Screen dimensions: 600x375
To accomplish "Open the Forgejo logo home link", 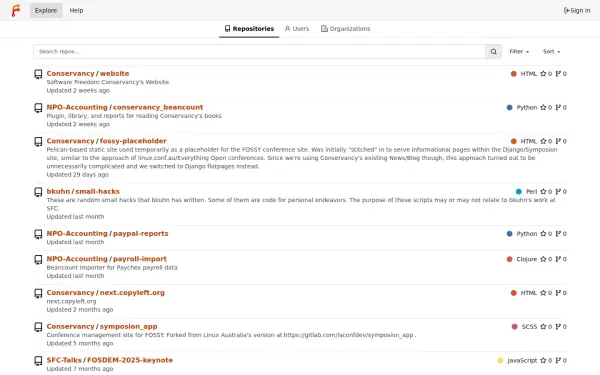I will point(16,10).
